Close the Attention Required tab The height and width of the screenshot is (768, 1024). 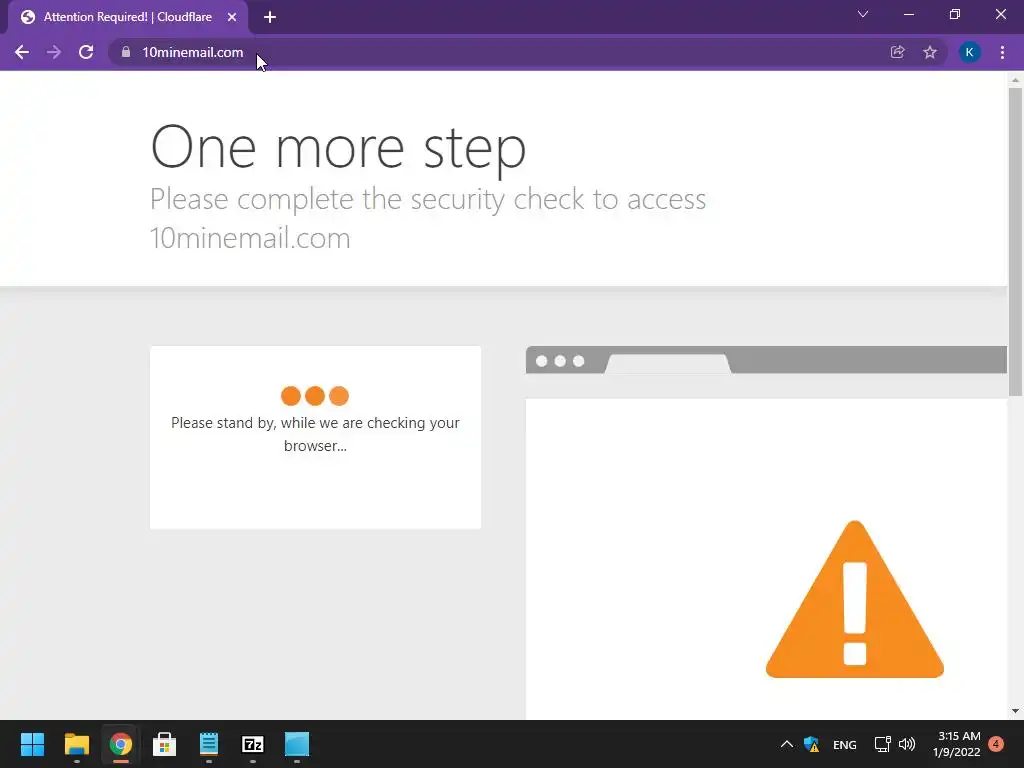pyautogui.click(x=232, y=17)
